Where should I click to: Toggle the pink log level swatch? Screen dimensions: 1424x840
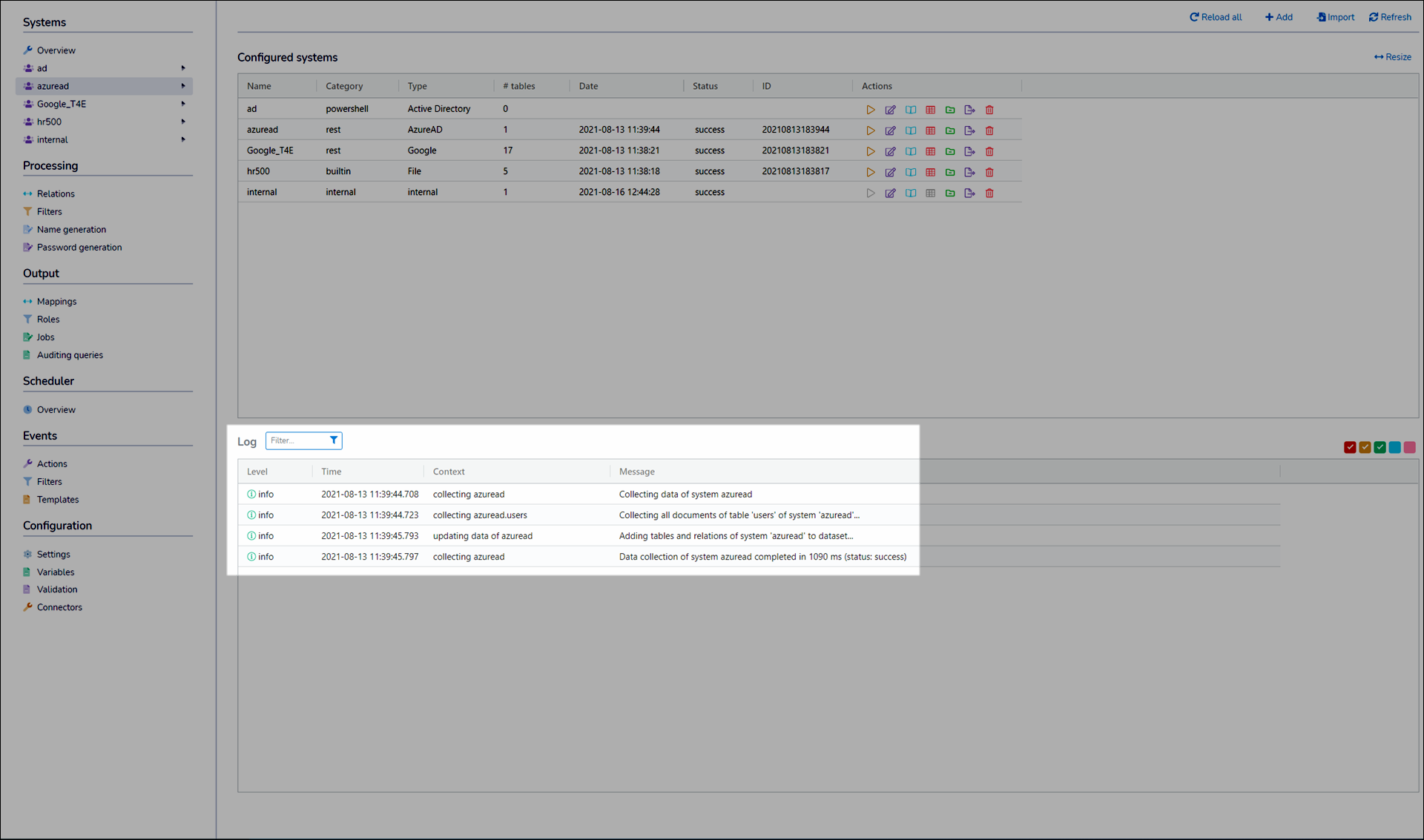click(1409, 447)
